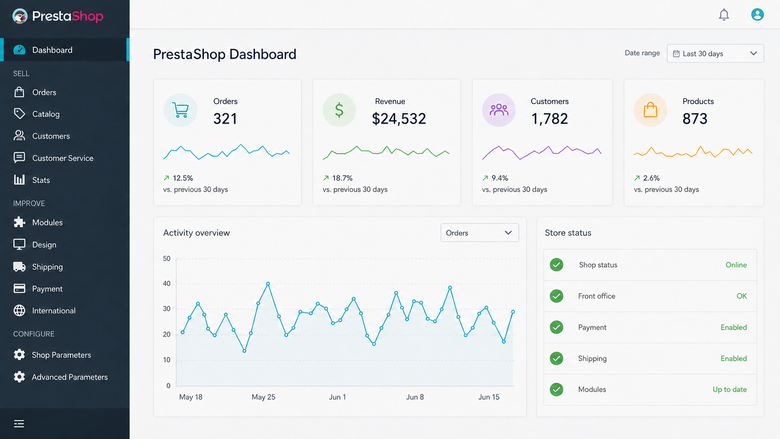Click the date range dropdown chevron arrow

(753, 53)
